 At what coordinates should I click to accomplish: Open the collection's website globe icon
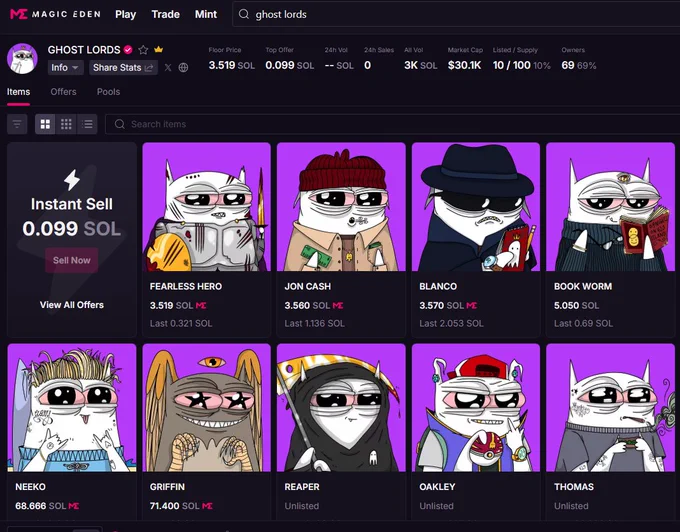pyautogui.click(x=183, y=68)
